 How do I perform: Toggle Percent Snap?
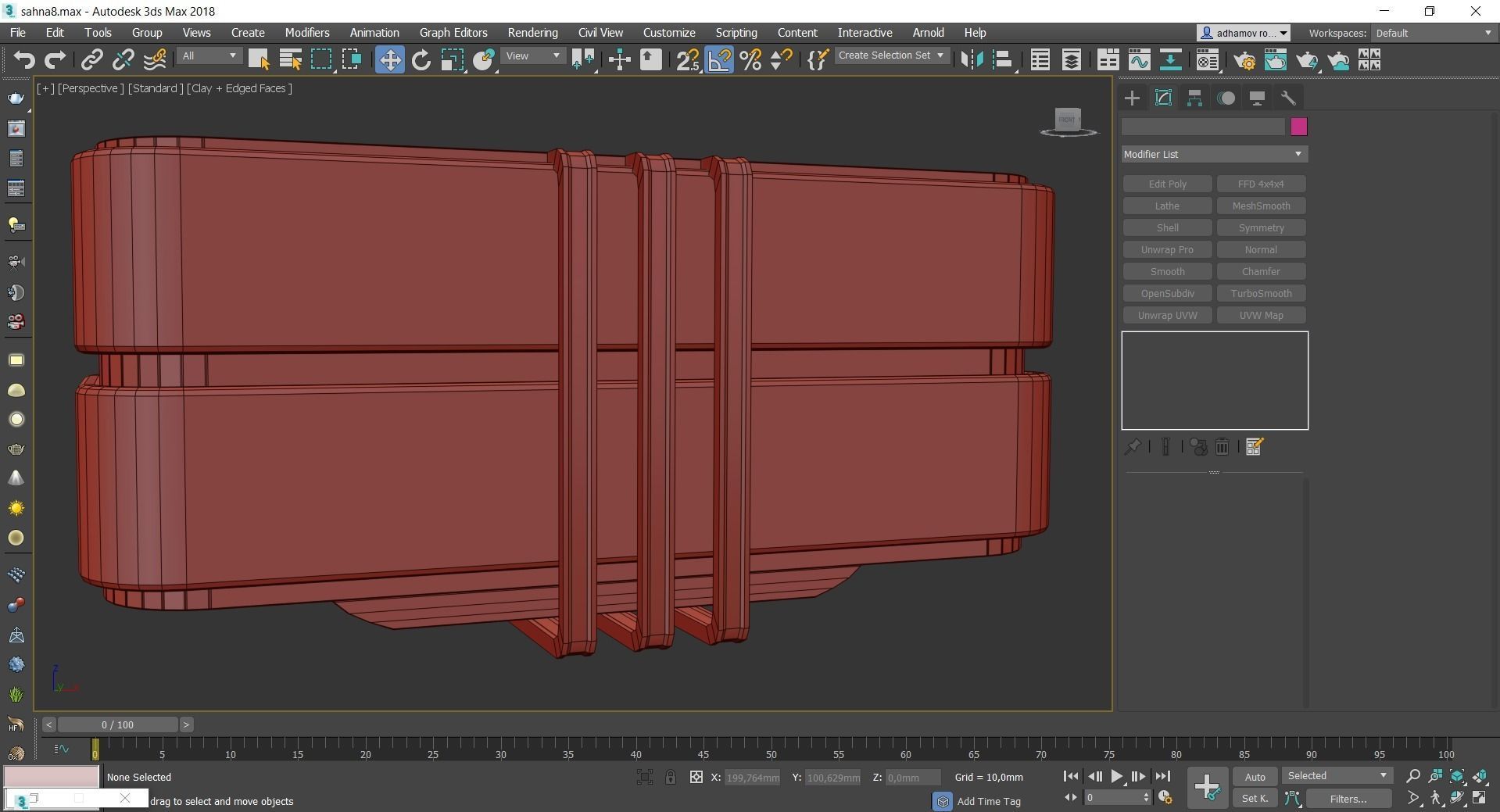pyautogui.click(x=750, y=60)
